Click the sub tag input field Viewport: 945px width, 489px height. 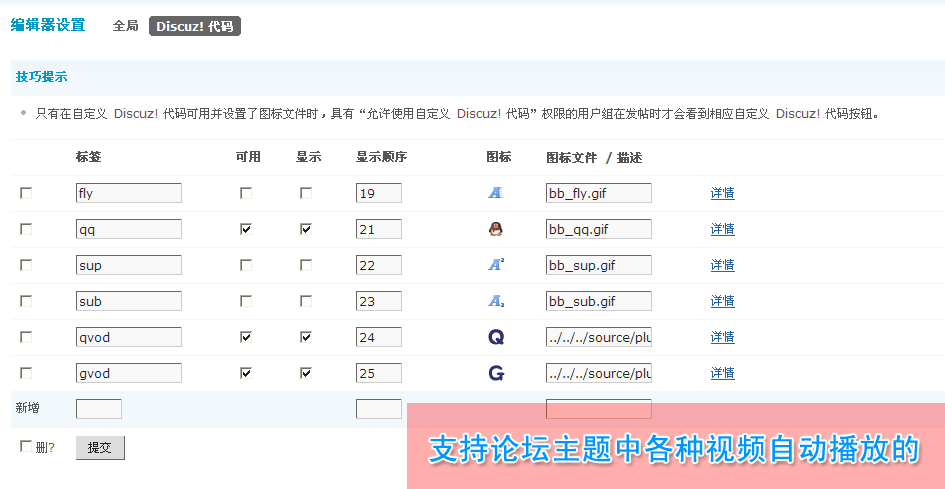click(x=128, y=301)
